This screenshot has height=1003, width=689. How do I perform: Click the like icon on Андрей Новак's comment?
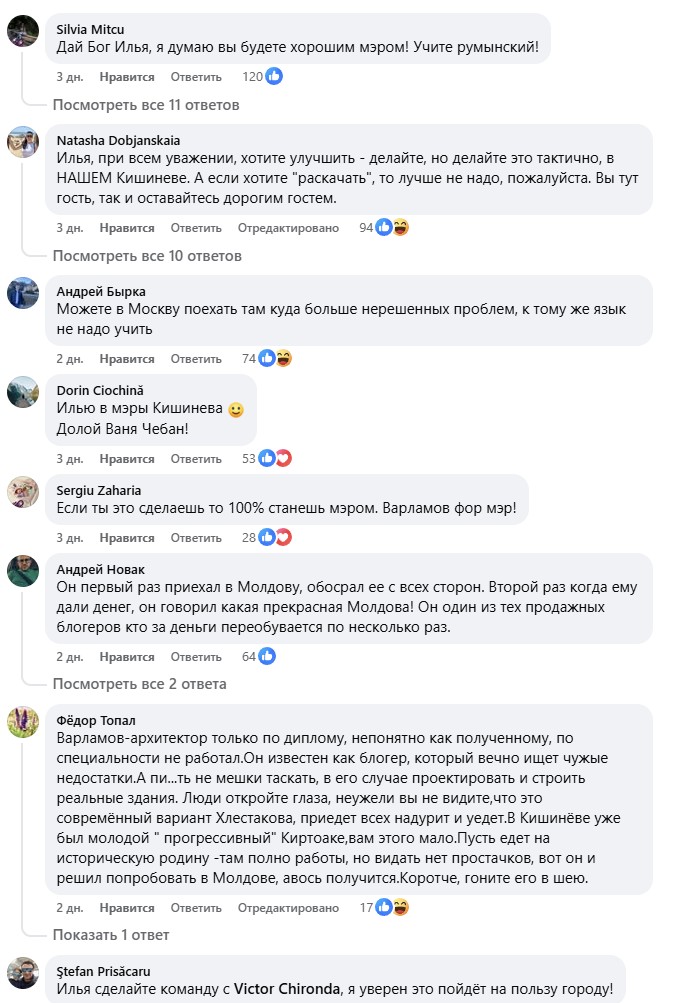pos(267,657)
